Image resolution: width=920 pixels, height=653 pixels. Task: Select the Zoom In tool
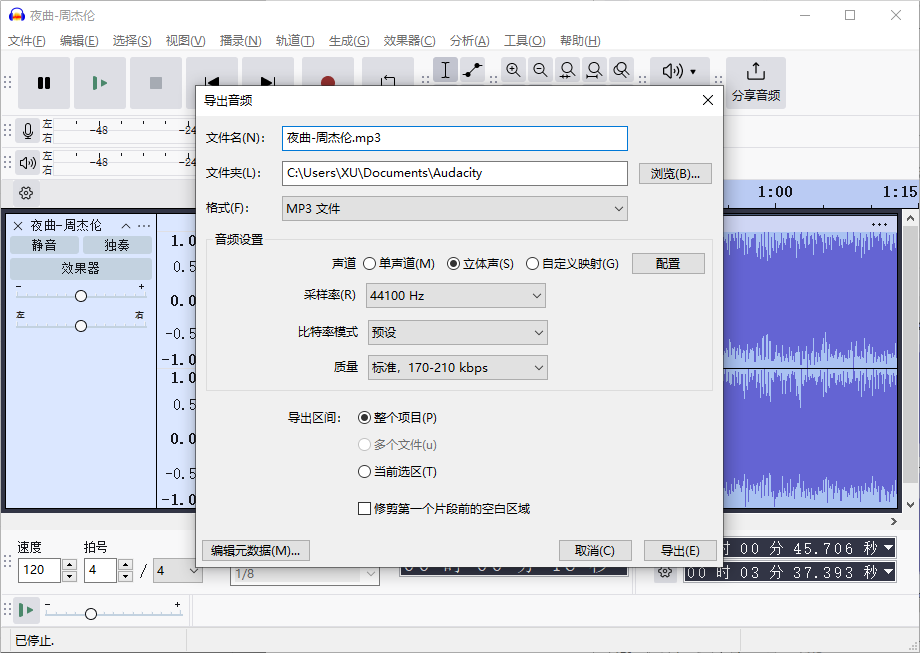pos(514,70)
